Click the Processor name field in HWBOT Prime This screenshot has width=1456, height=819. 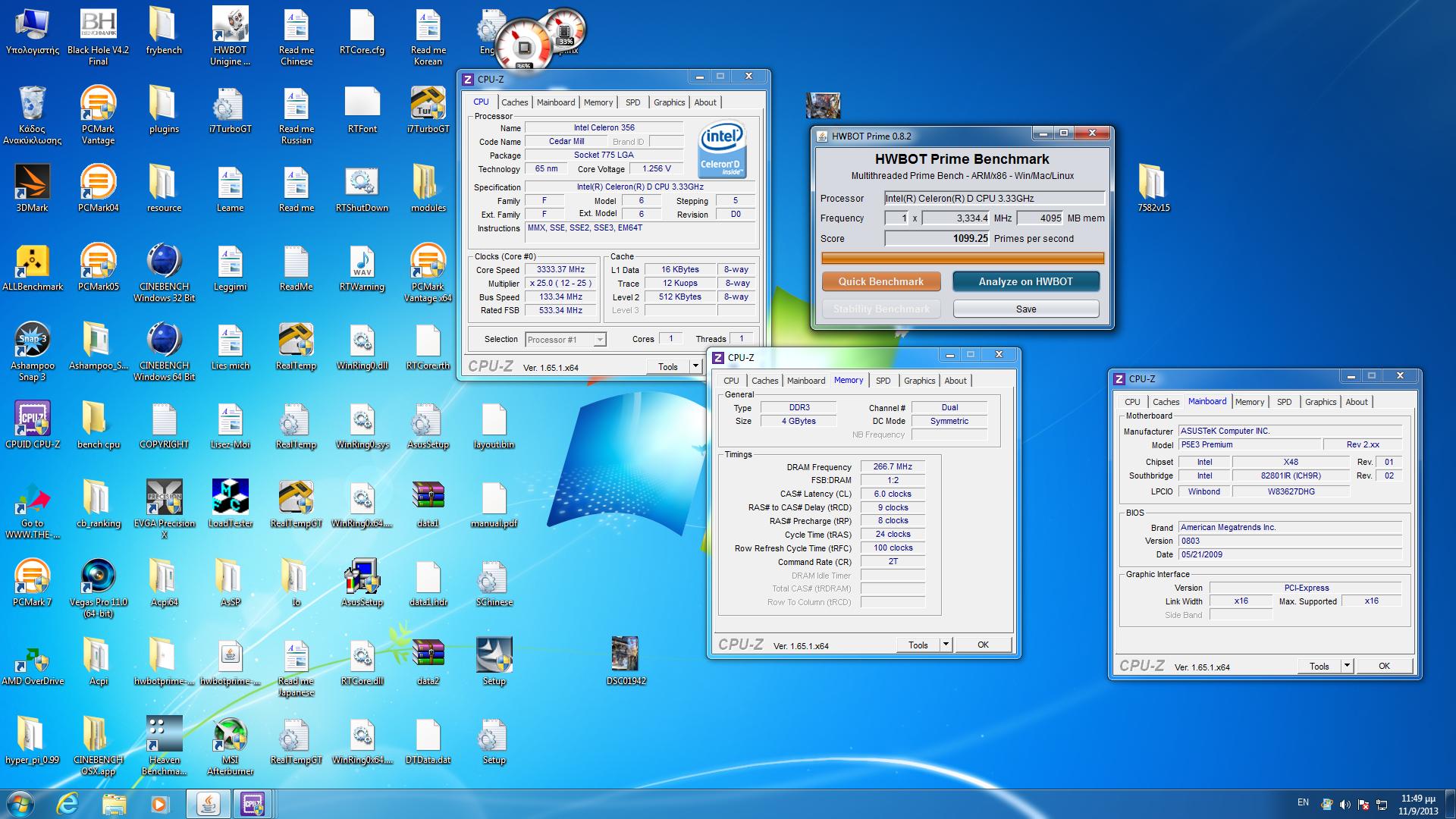point(994,198)
